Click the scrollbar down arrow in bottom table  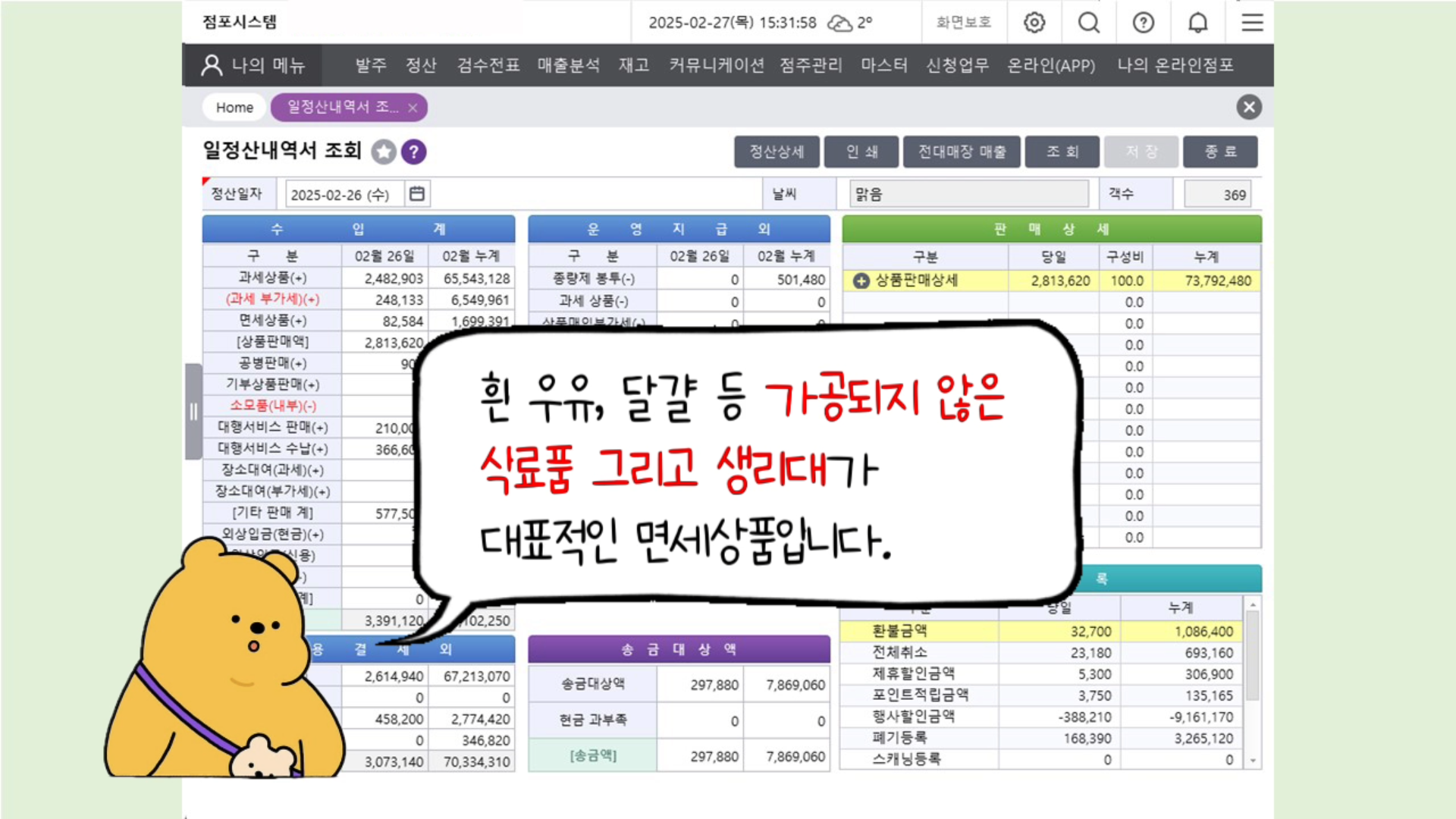tap(1253, 760)
